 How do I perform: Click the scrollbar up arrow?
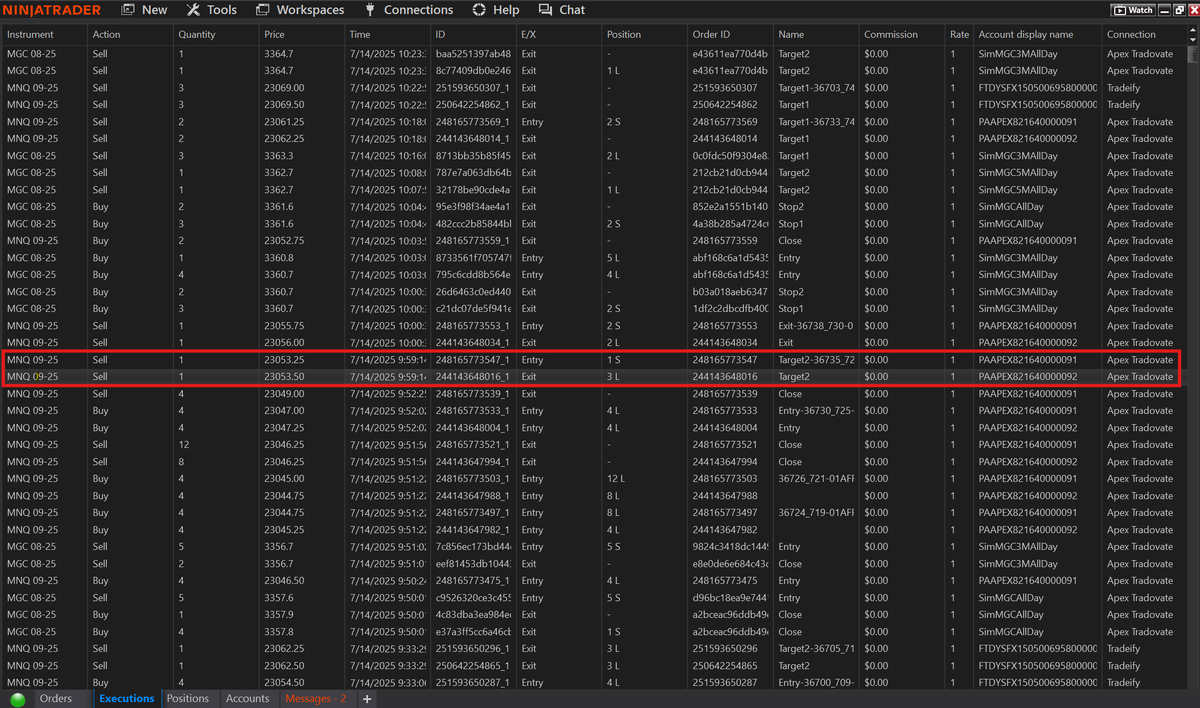1192,32
